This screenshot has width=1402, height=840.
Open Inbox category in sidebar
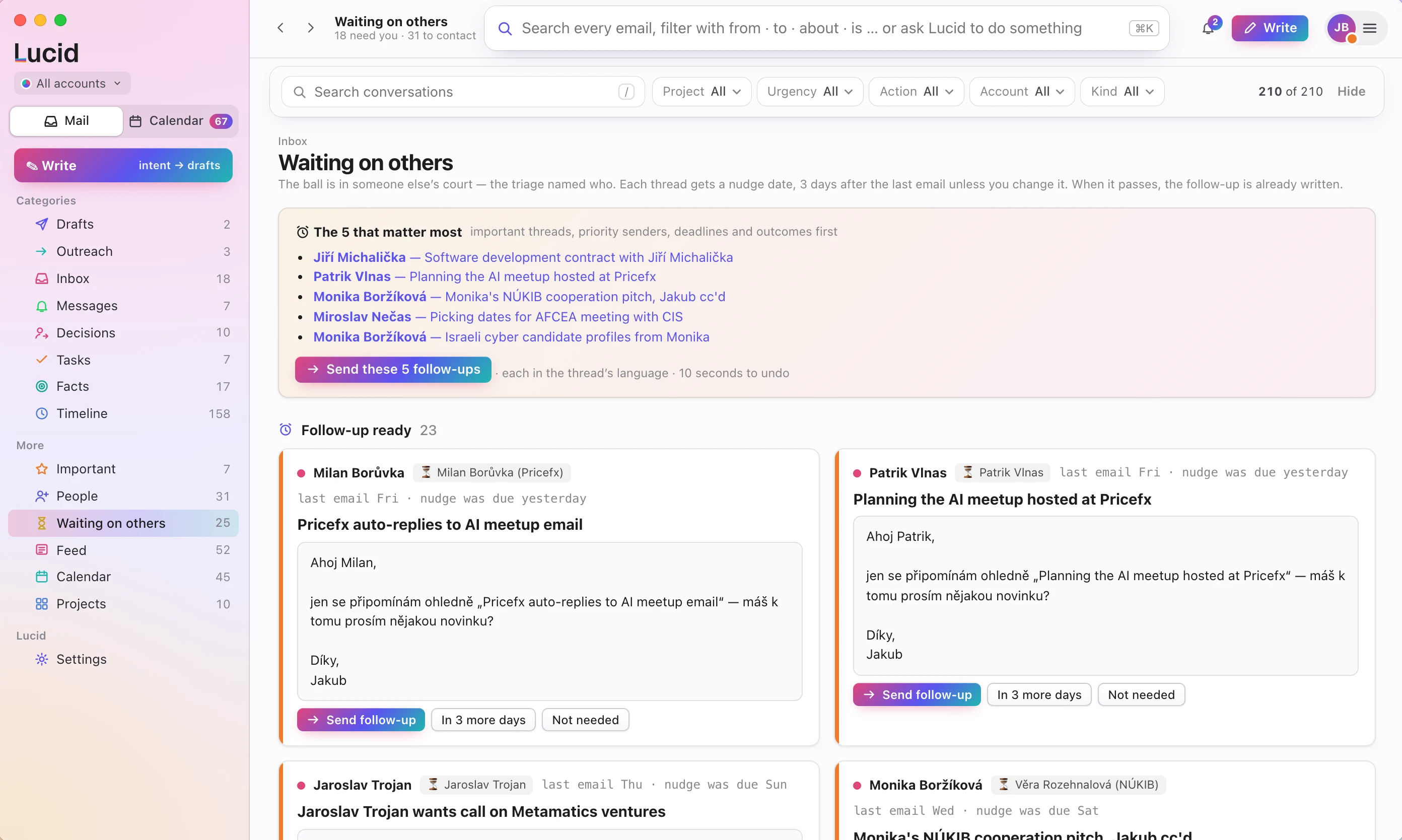(x=123, y=278)
